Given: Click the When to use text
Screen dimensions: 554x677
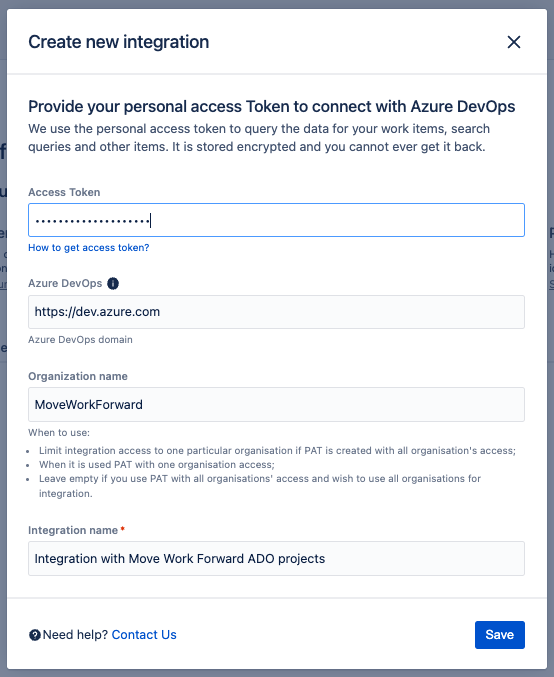Looking at the screenshot, I should tap(59, 433).
